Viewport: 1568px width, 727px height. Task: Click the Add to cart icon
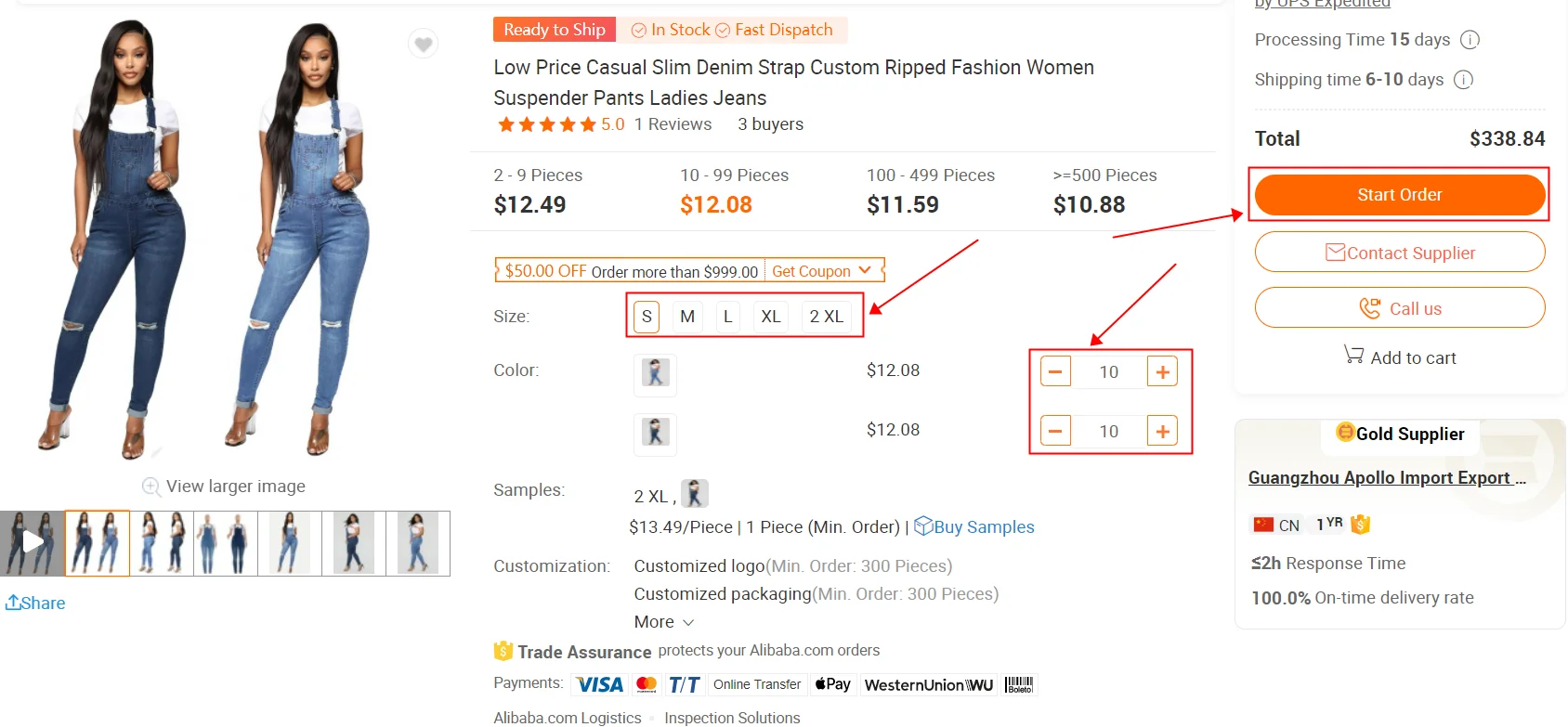click(x=1353, y=355)
